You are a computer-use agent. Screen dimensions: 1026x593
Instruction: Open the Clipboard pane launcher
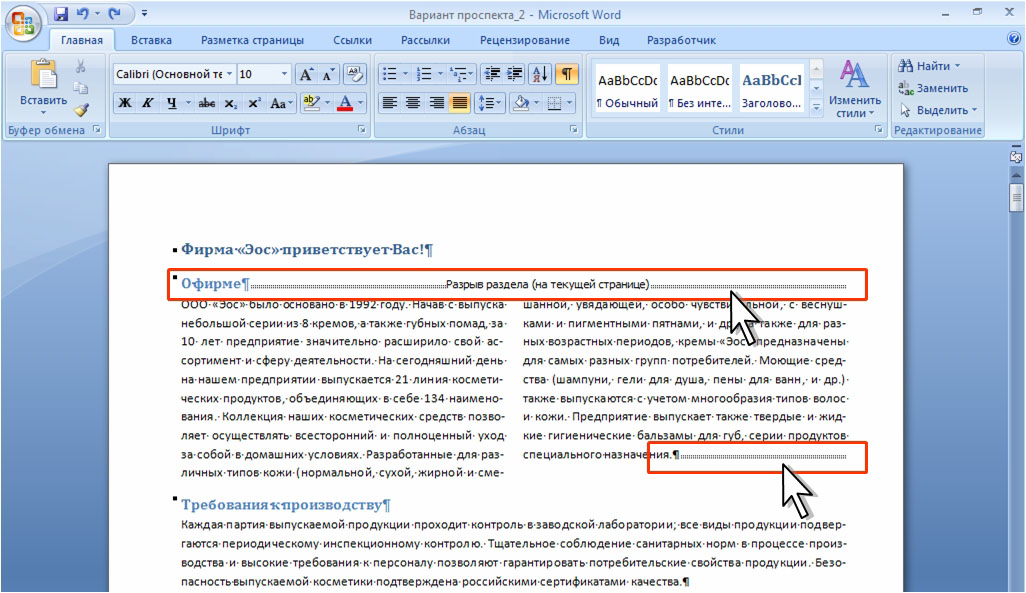[97, 130]
